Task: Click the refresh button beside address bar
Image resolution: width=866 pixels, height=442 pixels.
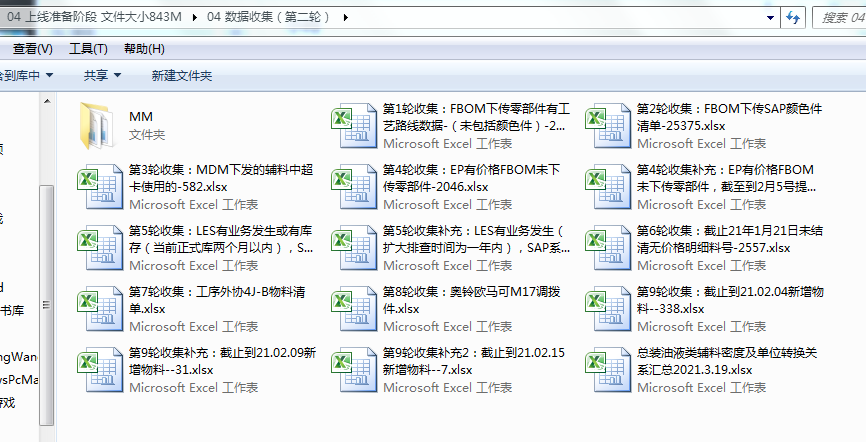Action: 793,17
